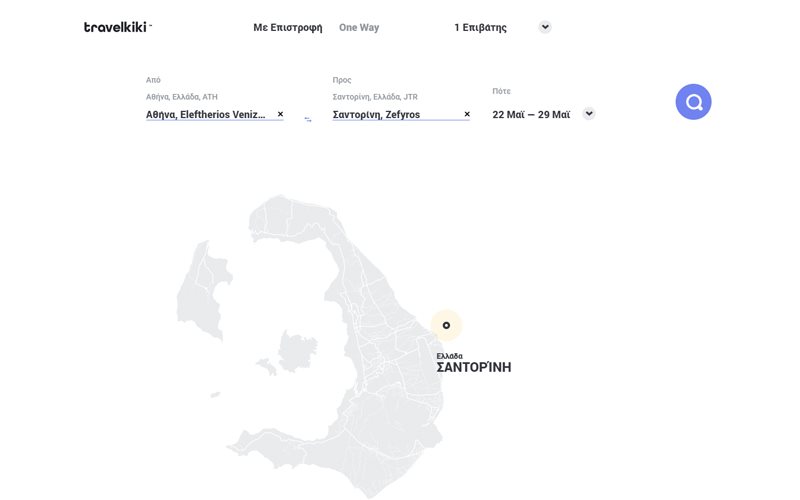This screenshot has height=500, width=800.
Task: Clear the Αθήνα origin field
Action: (x=280, y=114)
